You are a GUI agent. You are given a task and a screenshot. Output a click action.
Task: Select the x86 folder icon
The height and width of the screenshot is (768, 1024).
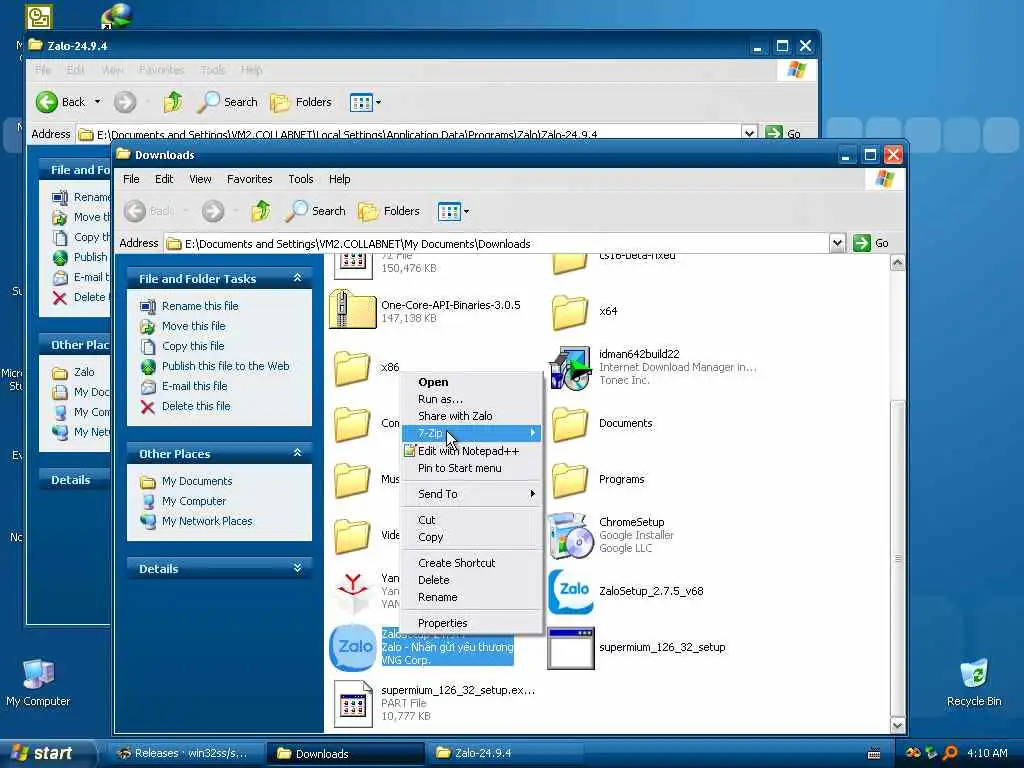click(x=352, y=368)
